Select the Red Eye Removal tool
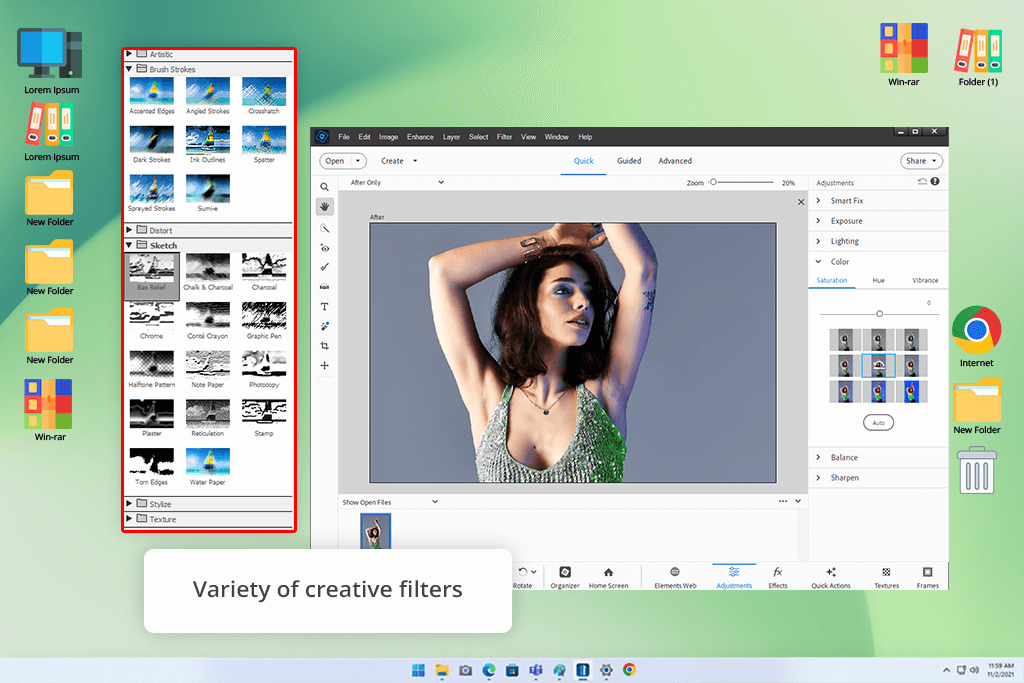 (324, 247)
